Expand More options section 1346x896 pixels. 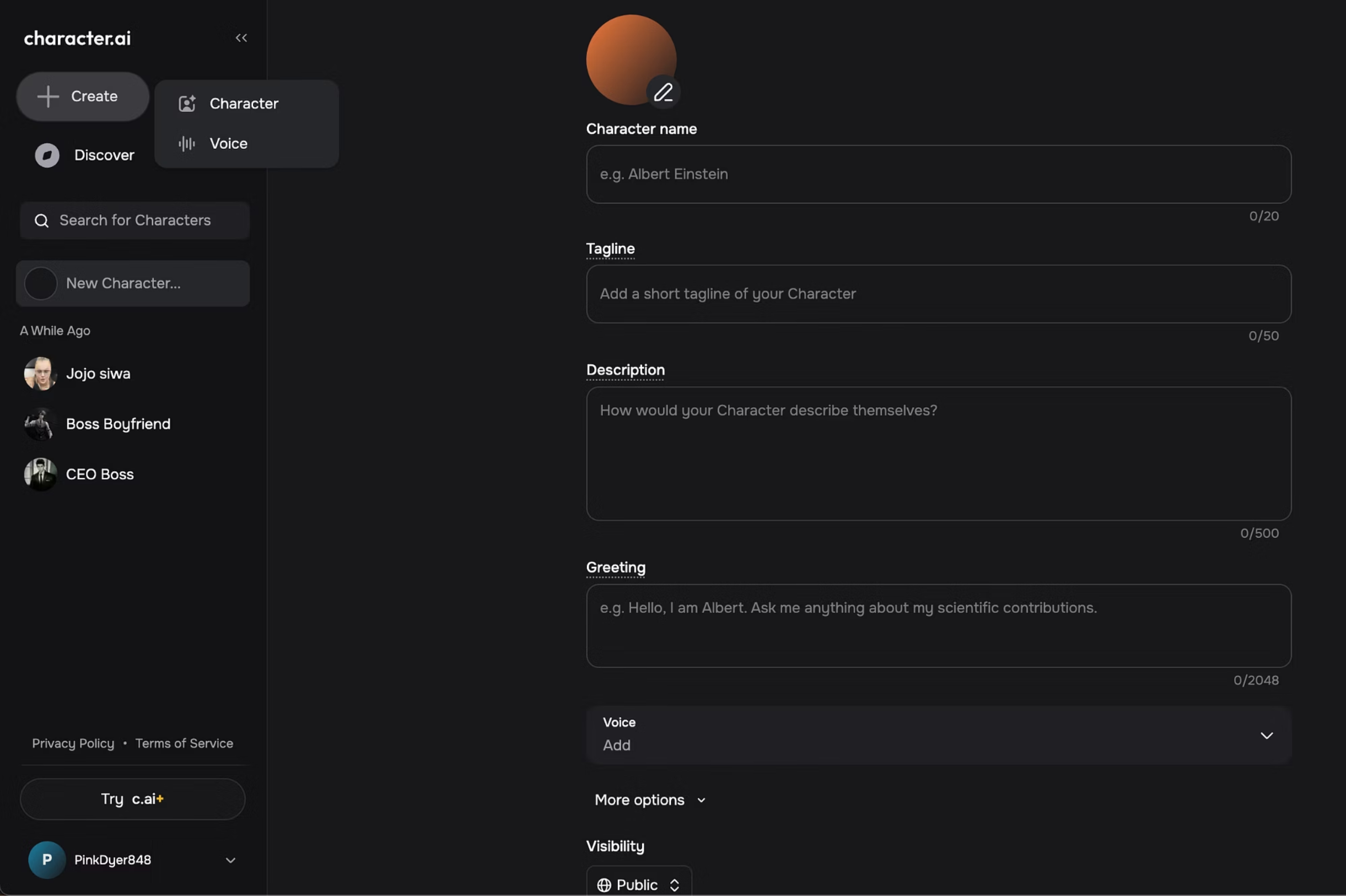(x=650, y=800)
